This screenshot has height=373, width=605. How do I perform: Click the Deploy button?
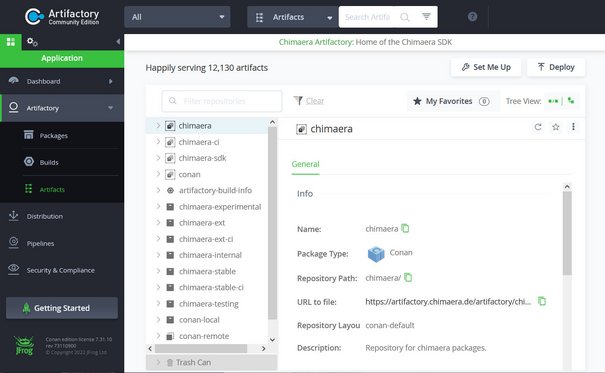click(556, 67)
